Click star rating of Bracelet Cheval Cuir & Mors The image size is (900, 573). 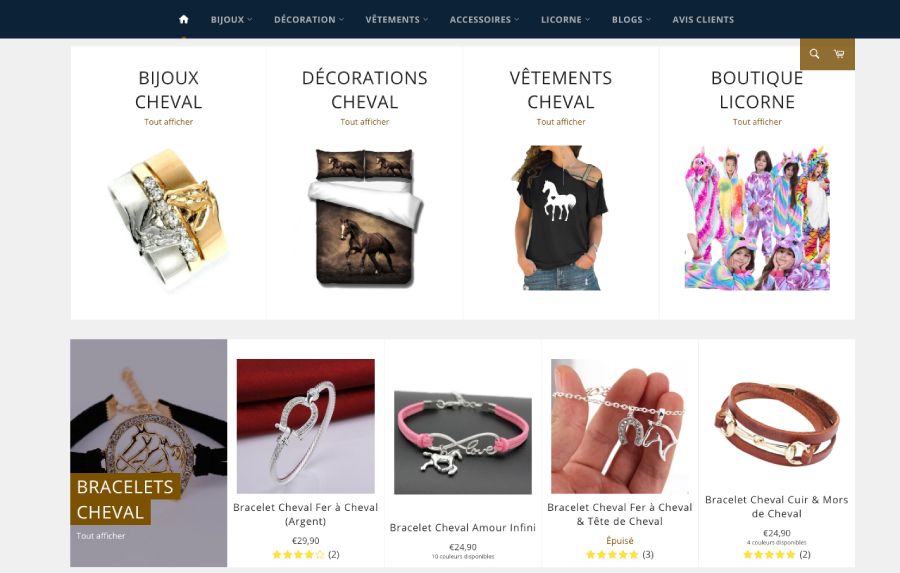click(x=769, y=555)
